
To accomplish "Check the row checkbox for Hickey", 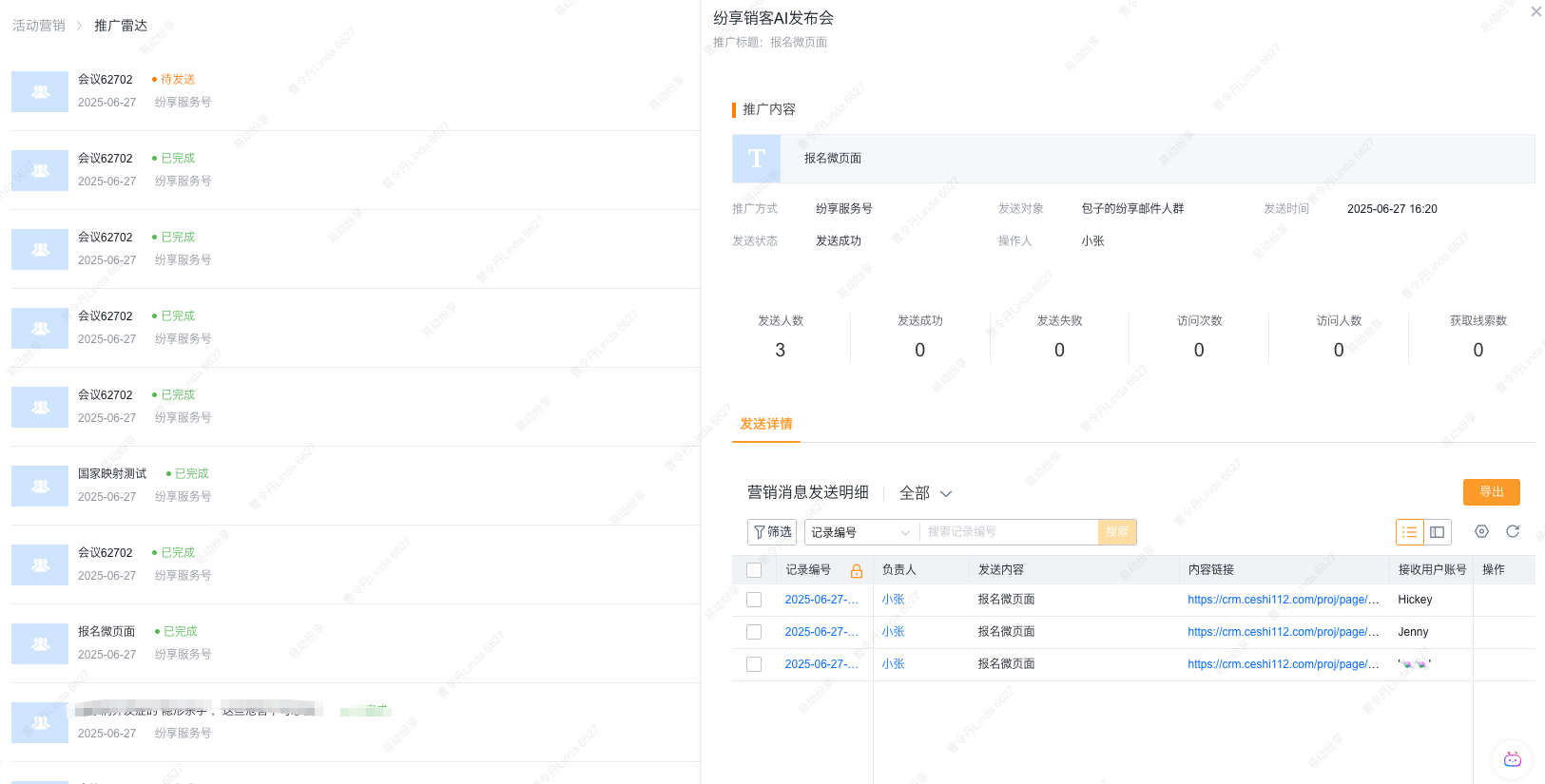I will point(754,600).
